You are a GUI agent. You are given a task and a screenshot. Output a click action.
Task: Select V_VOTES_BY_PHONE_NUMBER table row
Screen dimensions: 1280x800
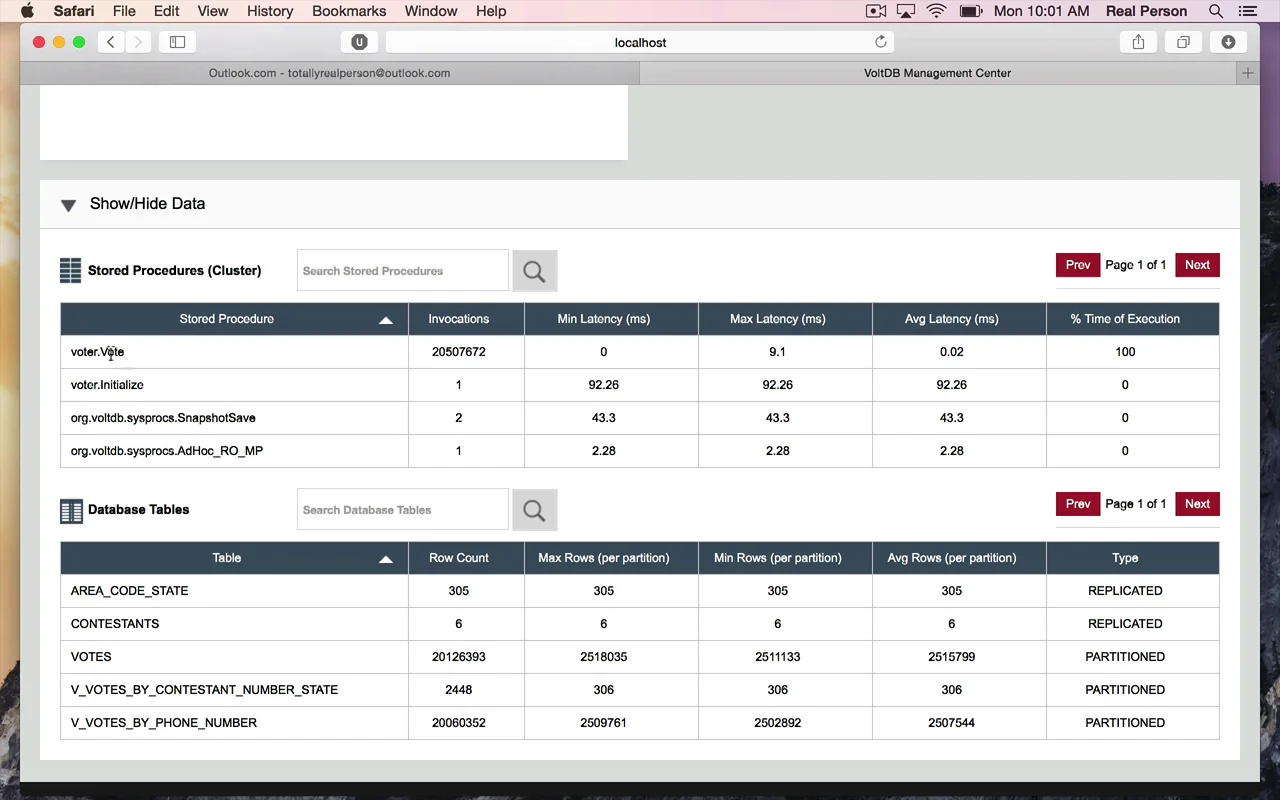[640, 723]
